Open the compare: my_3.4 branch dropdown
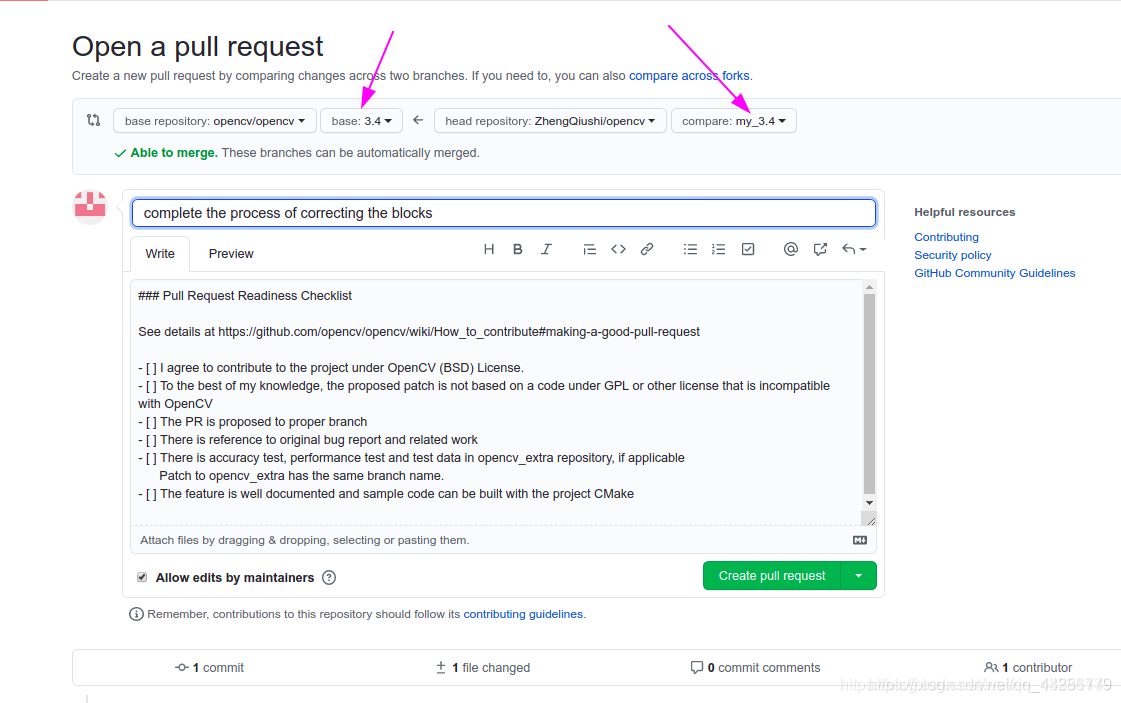The image size is (1121, 703). point(734,121)
